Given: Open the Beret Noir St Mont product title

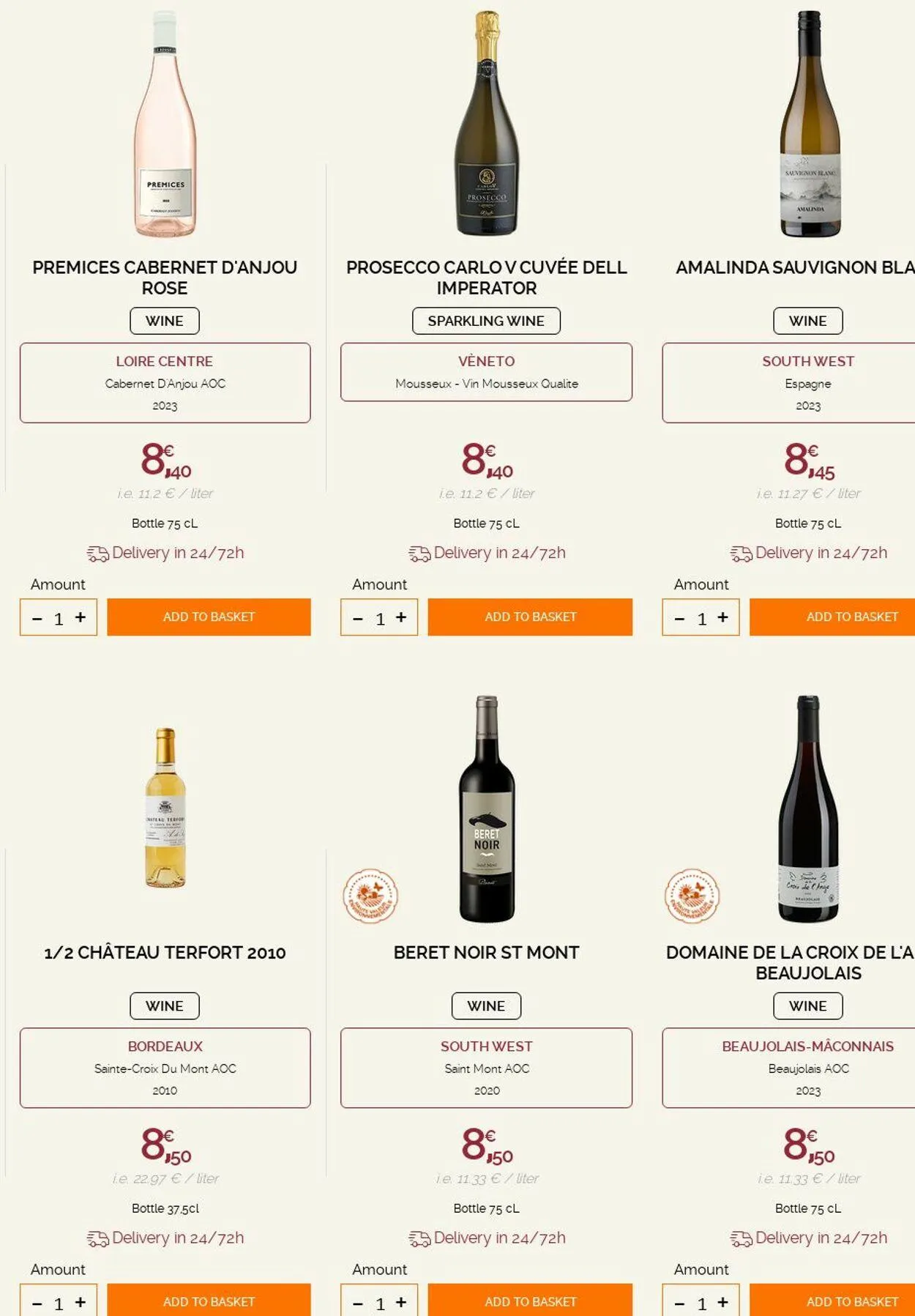Looking at the screenshot, I should [x=486, y=953].
